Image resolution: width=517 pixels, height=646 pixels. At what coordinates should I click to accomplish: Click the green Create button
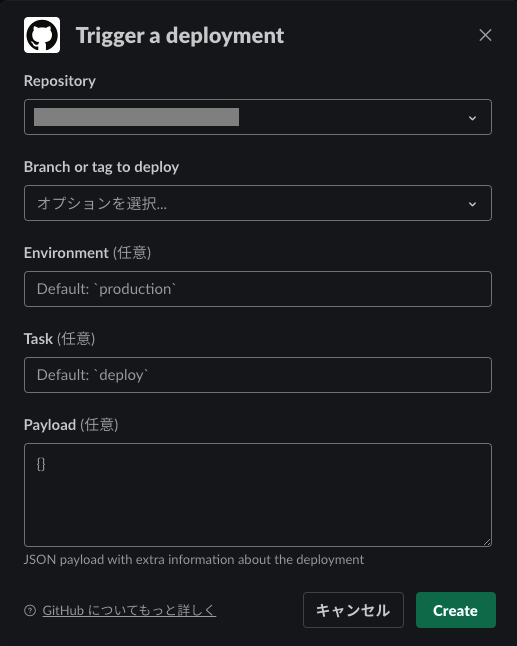coord(456,610)
